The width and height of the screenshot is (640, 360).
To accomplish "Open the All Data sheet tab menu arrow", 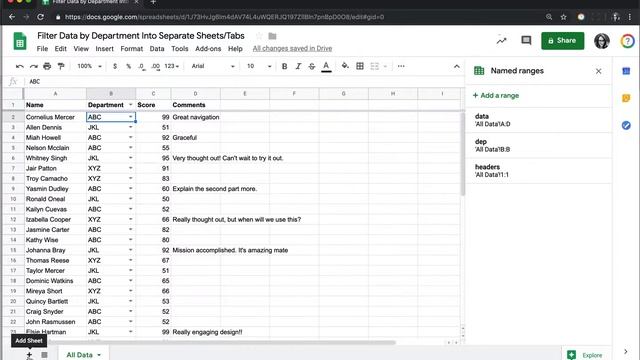I will pos(99,355).
